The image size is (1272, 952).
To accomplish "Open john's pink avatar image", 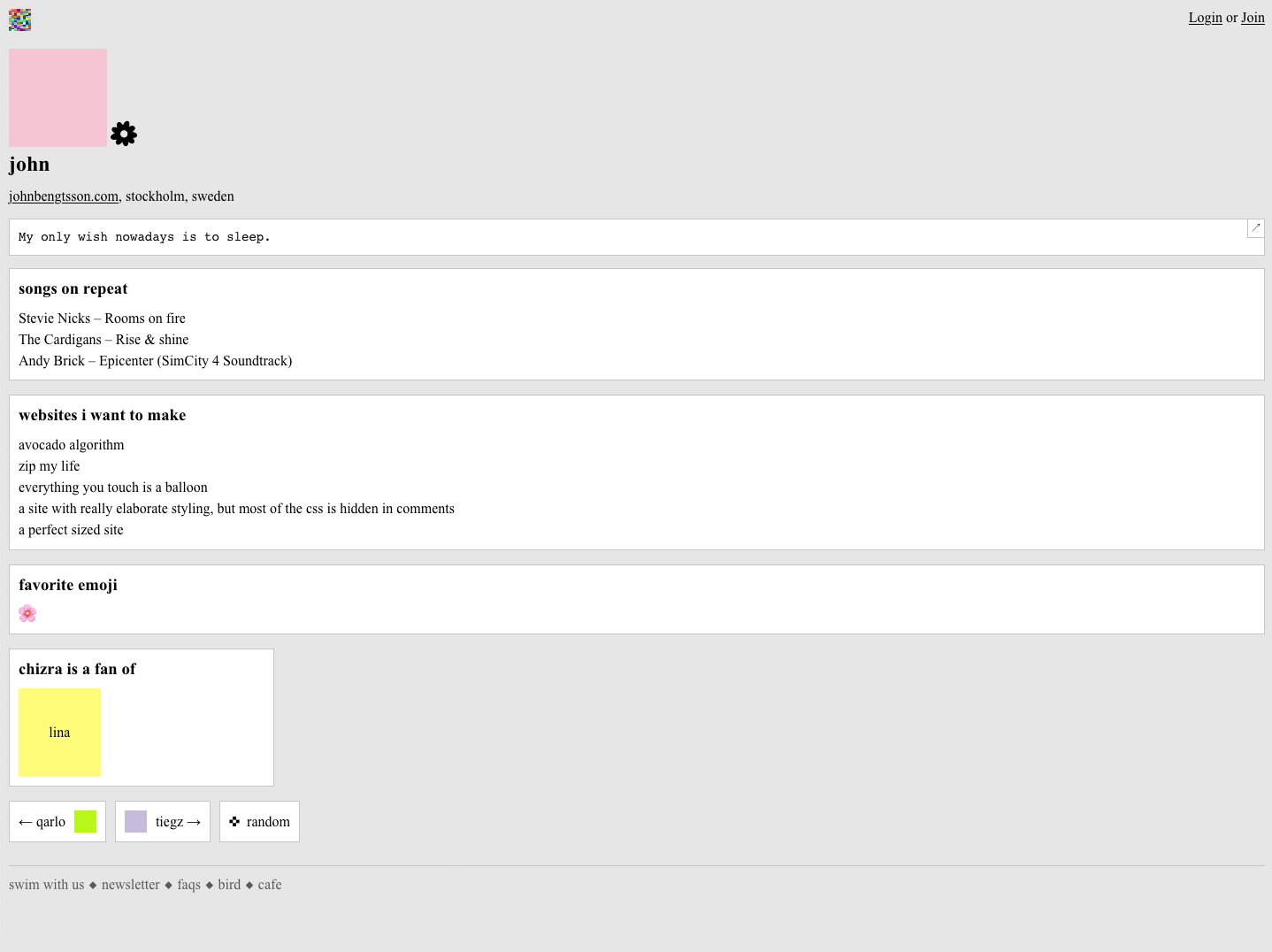I will coord(57,97).
